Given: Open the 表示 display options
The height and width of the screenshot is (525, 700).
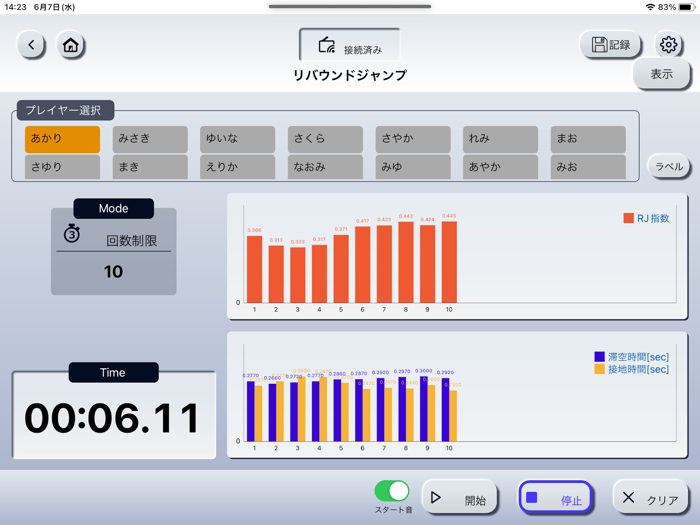Looking at the screenshot, I should tap(662, 74).
